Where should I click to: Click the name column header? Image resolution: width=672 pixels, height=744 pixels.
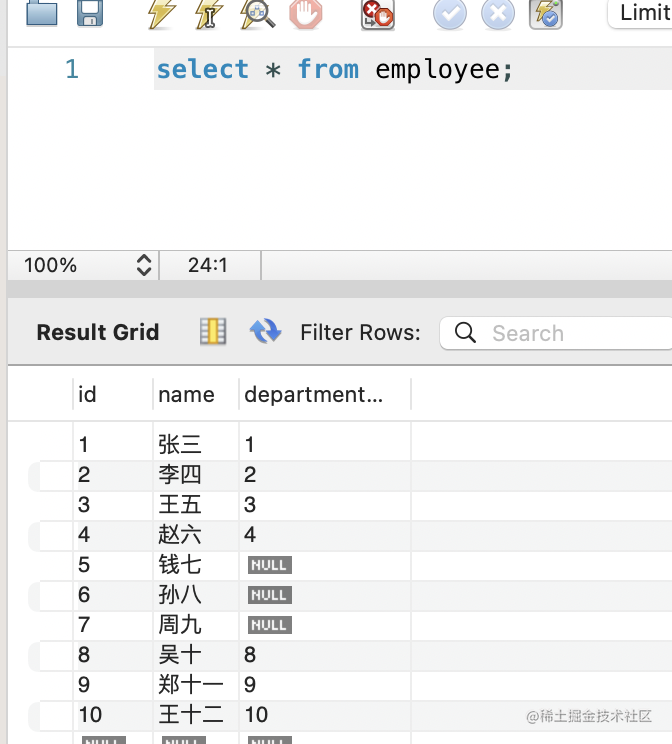(x=196, y=394)
